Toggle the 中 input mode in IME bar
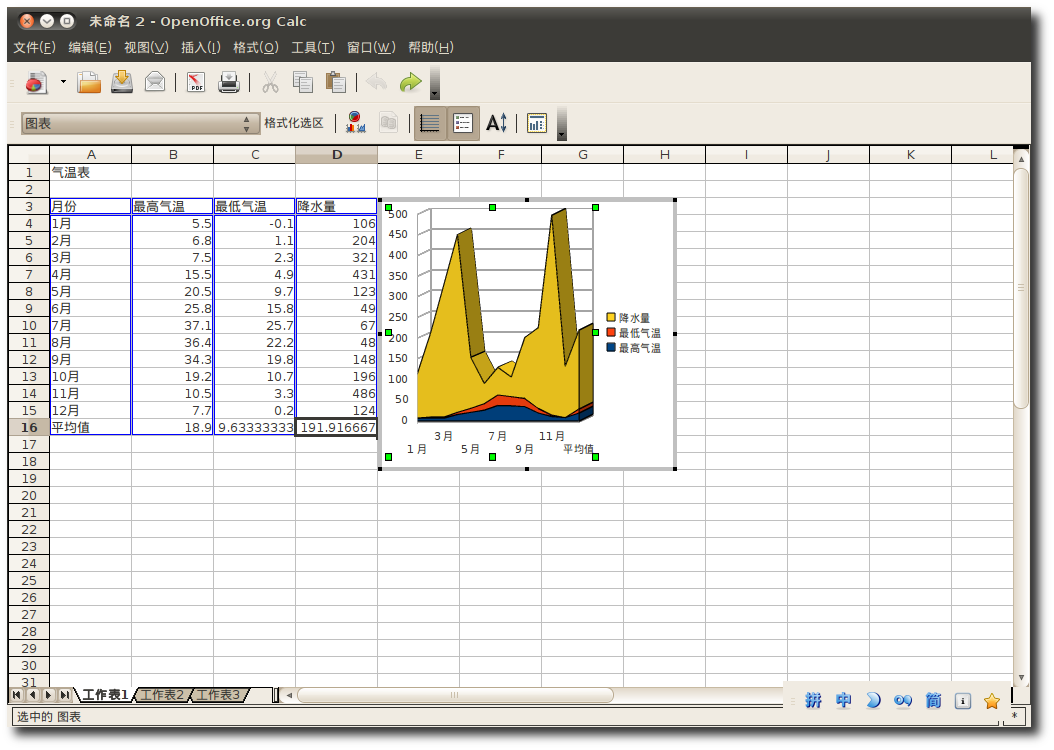 [844, 701]
